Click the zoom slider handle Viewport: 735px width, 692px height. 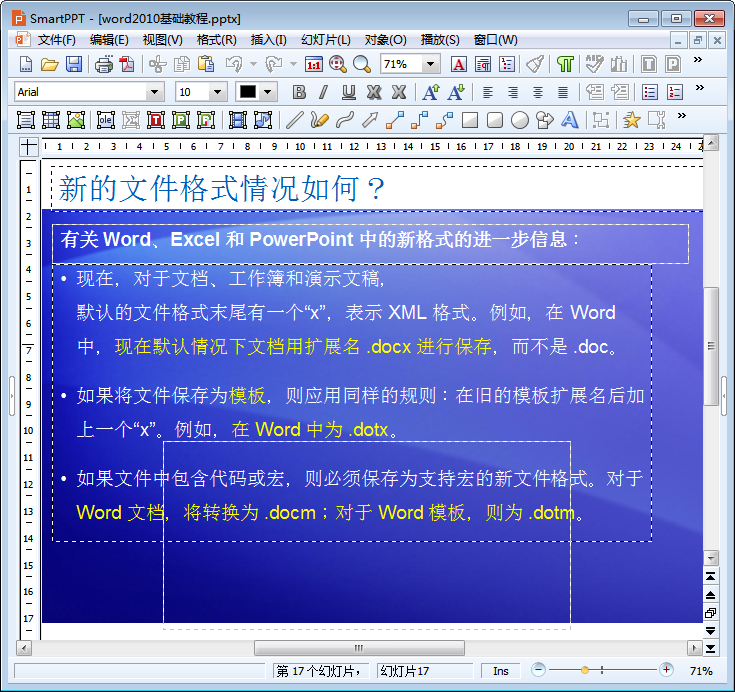(585, 670)
